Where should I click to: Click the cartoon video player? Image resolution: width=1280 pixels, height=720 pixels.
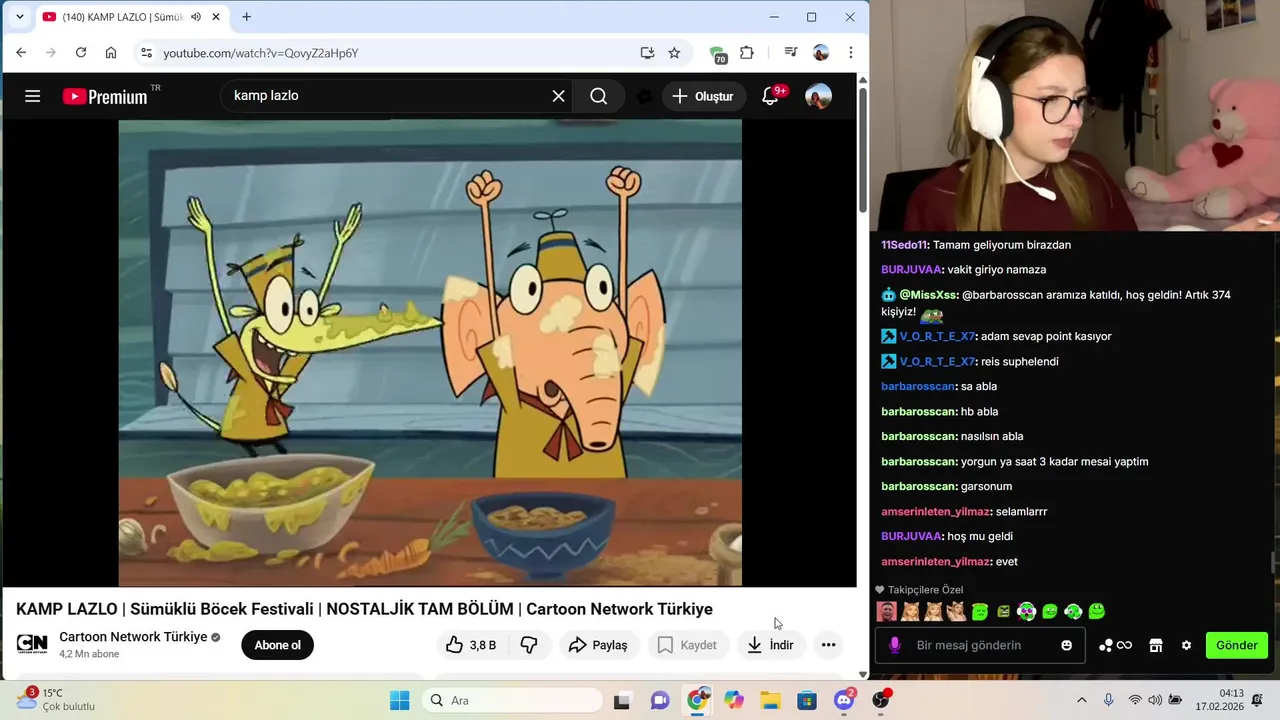(430, 353)
